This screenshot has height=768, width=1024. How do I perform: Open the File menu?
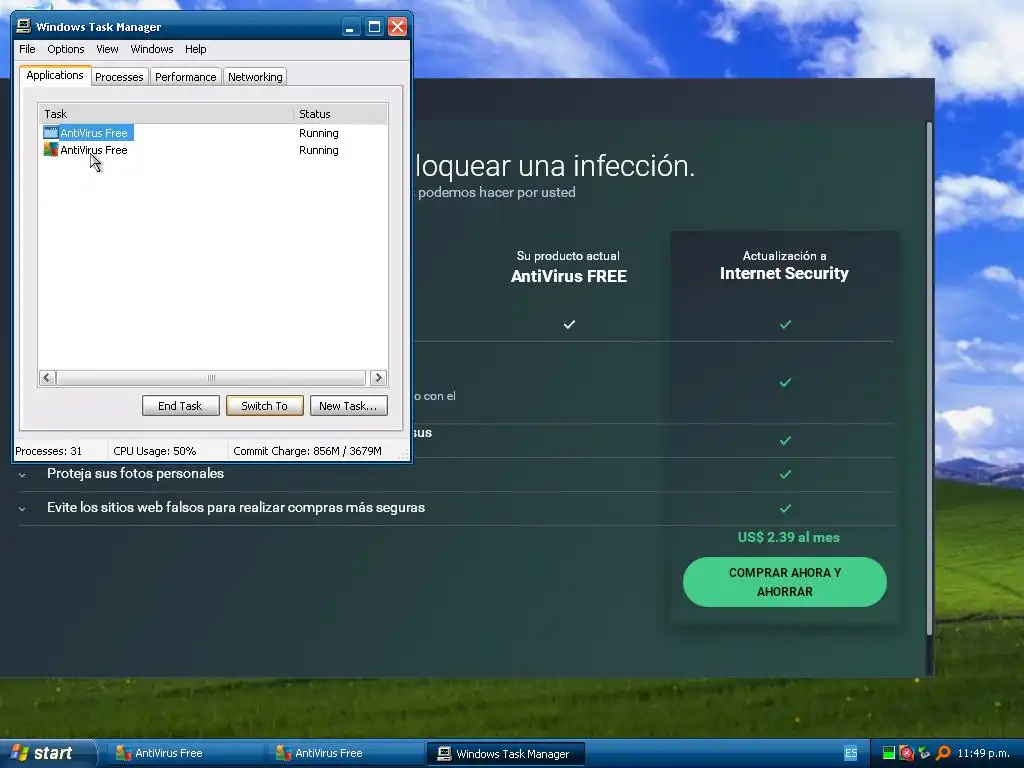[27, 49]
